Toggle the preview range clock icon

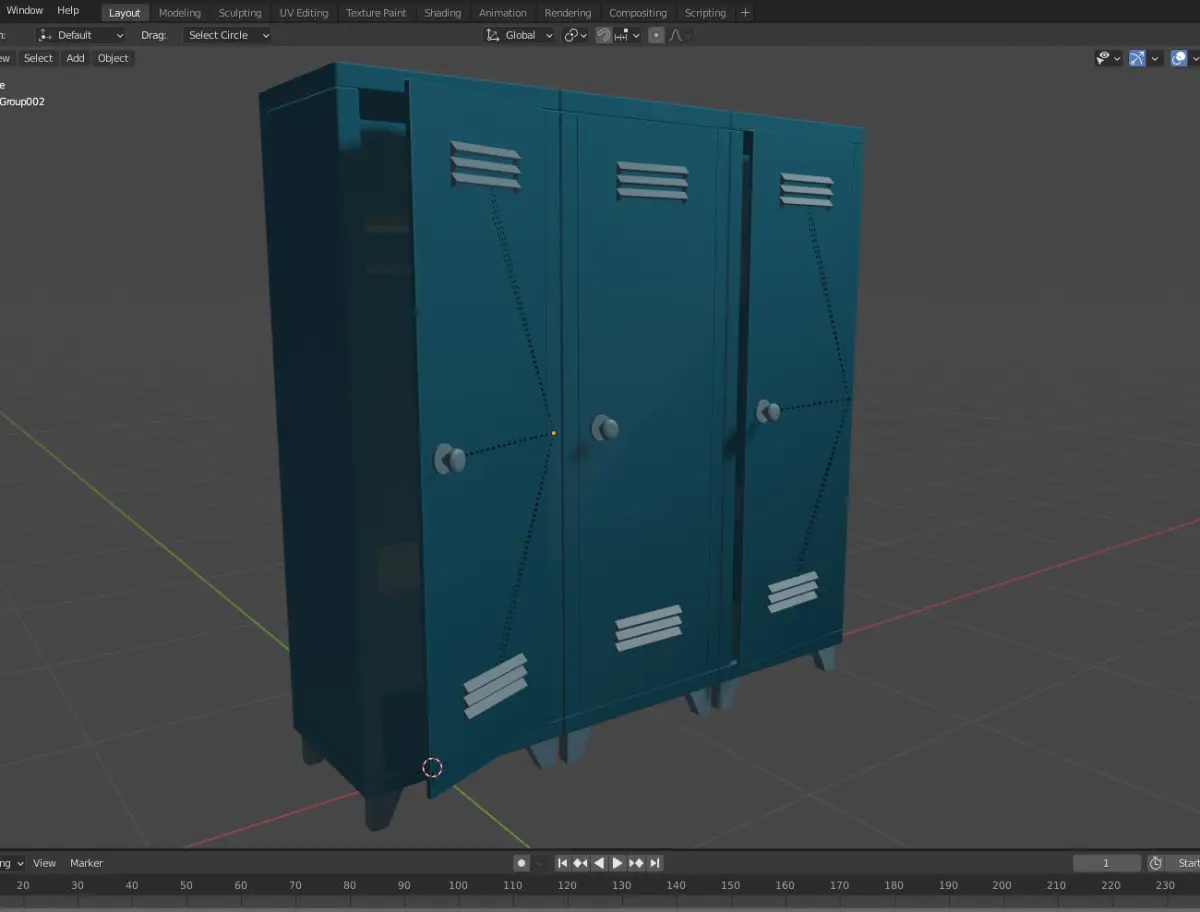point(1155,863)
